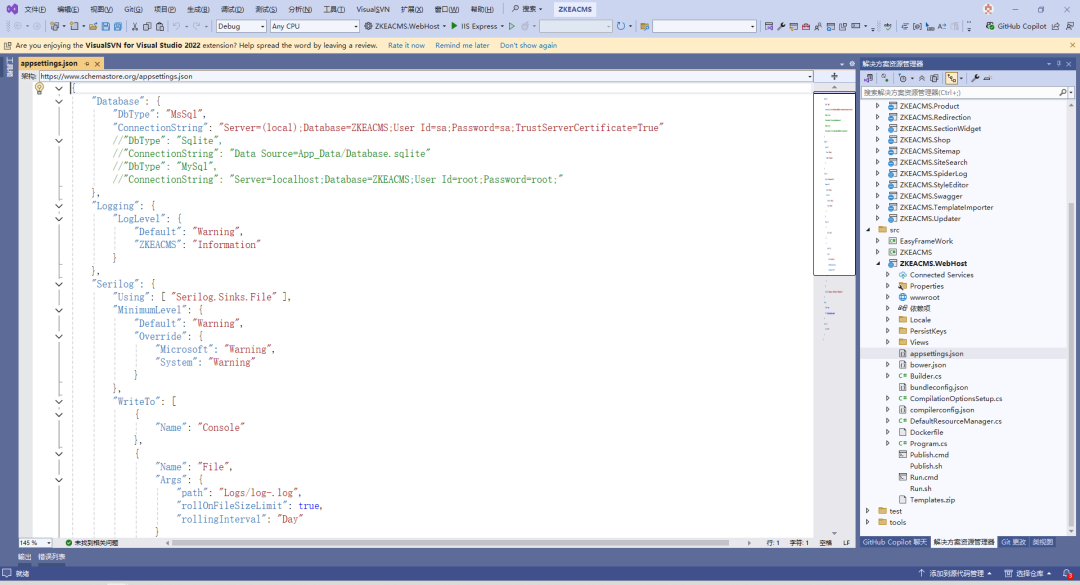Click the Pending Changes Filter icon in Solution Explorer
The height and width of the screenshot is (585, 1080).
point(903,79)
